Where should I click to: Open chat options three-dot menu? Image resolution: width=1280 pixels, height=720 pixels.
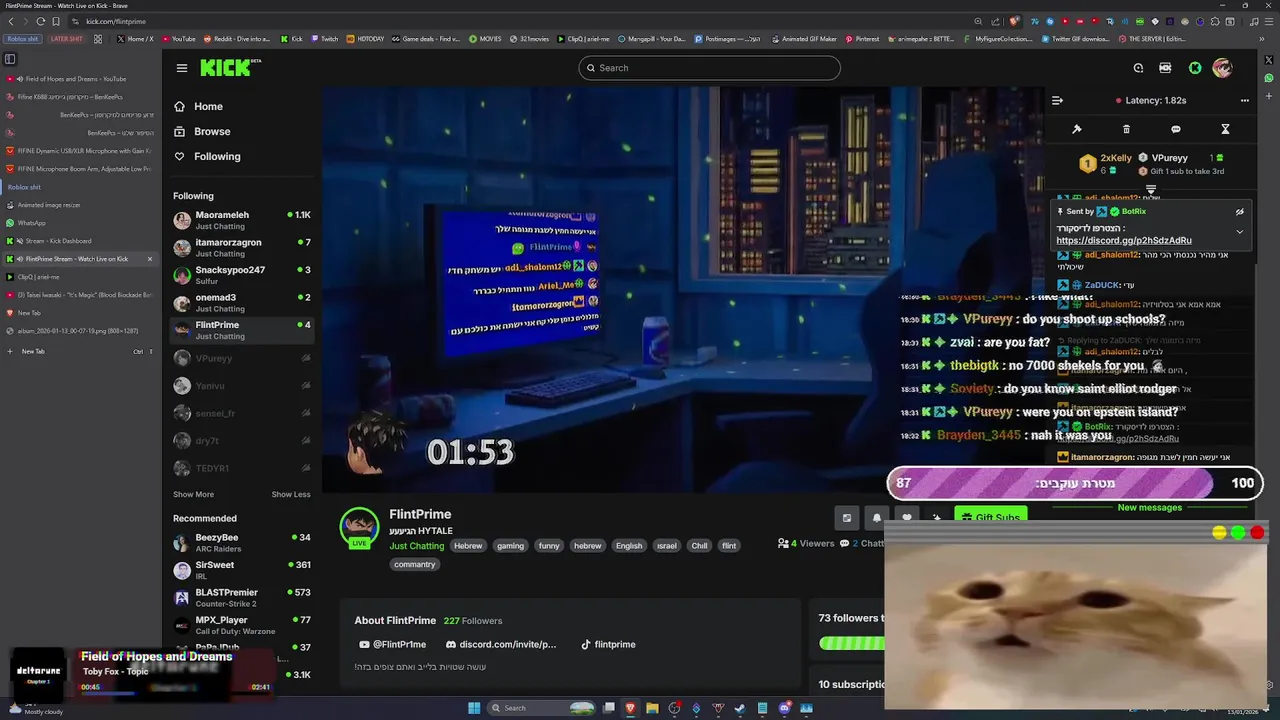1245,100
